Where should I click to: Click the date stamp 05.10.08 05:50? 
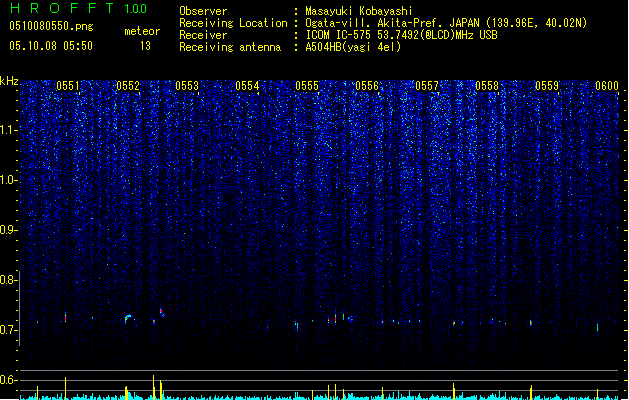51,46
